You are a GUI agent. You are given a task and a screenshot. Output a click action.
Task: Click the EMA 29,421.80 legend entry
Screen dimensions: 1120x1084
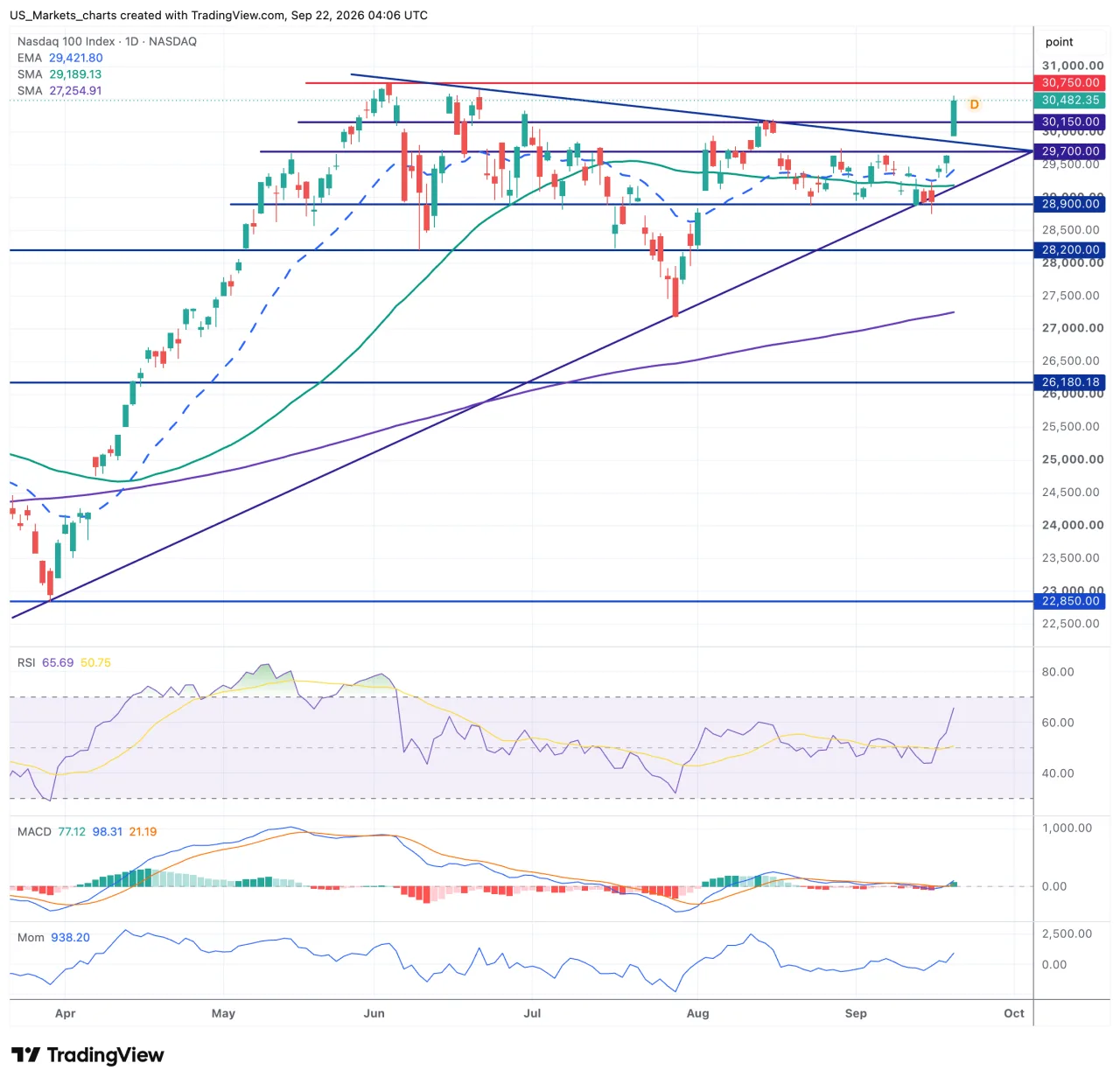[x=59, y=58]
